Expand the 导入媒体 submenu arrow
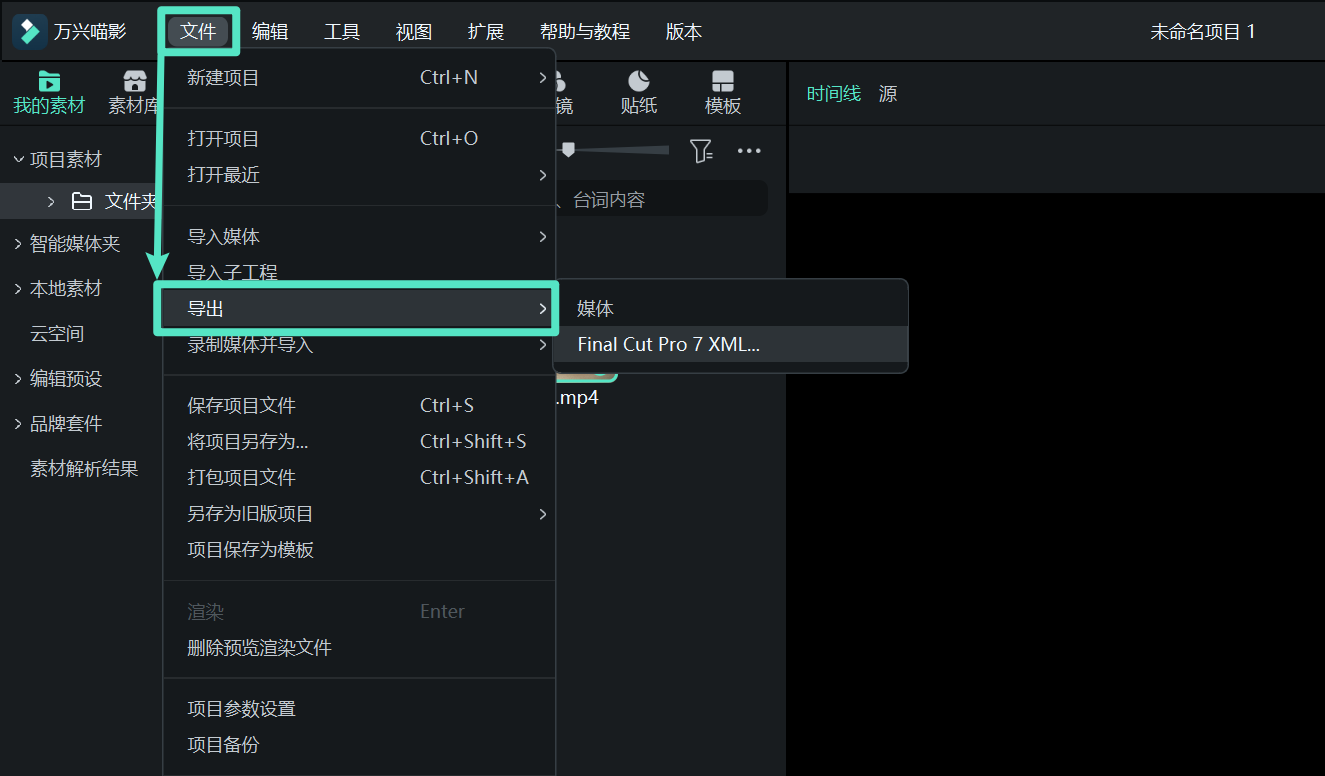This screenshot has width=1325, height=776. [543, 236]
